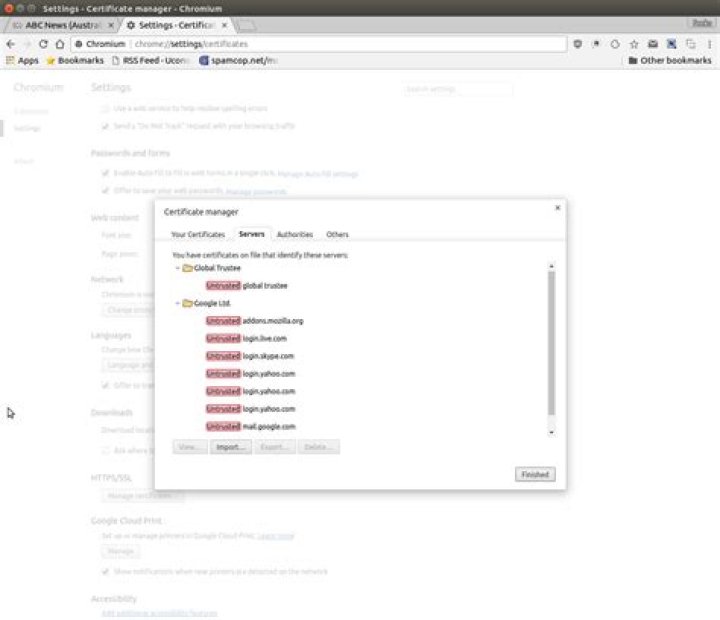Open a new tab with the new-tab button

pyautogui.click(x=247, y=25)
